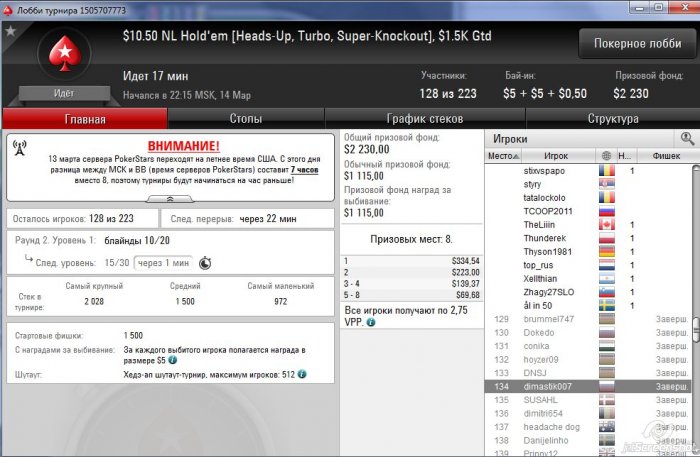The height and width of the screenshot is (457, 700).
Task: Click the globe country column icon
Action: (606, 156)
